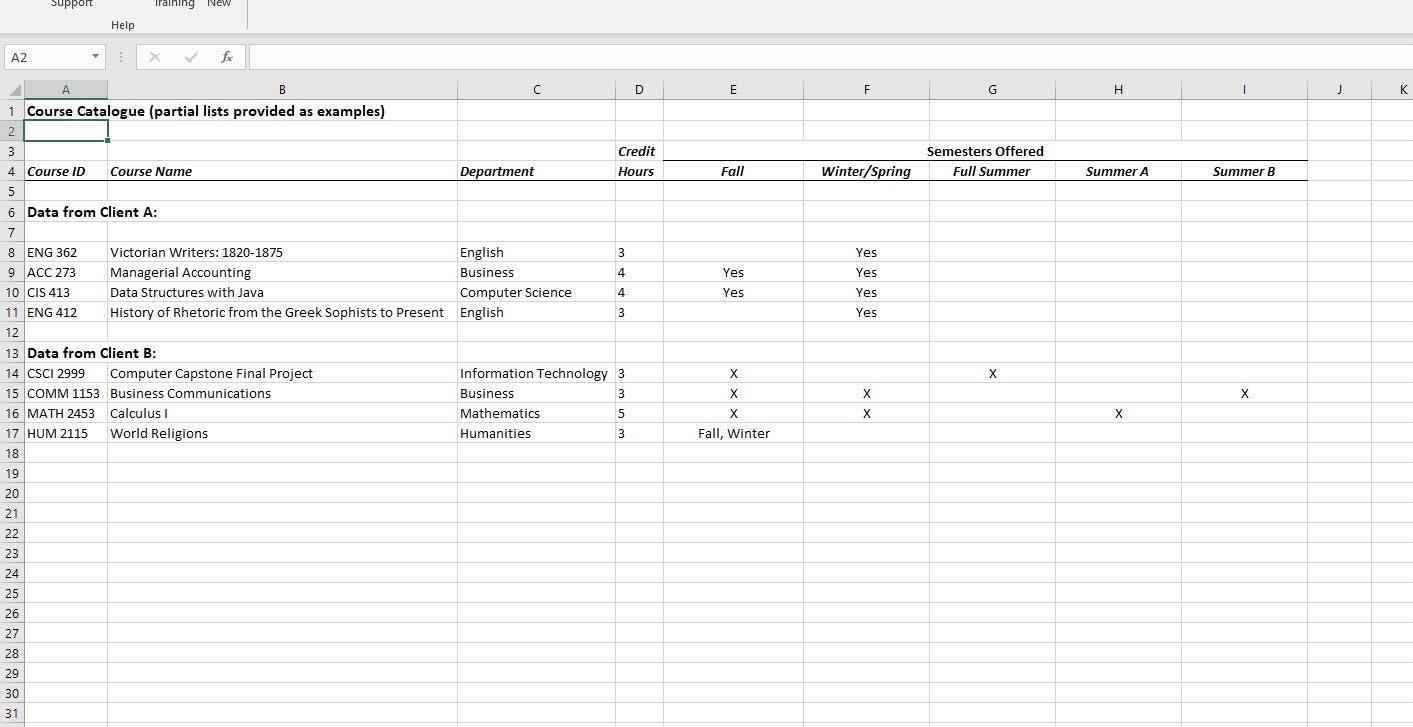Viewport: 1413px width, 727px height.
Task: Click the Enter checkmark icon in formula bar
Action: (x=191, y=57)
